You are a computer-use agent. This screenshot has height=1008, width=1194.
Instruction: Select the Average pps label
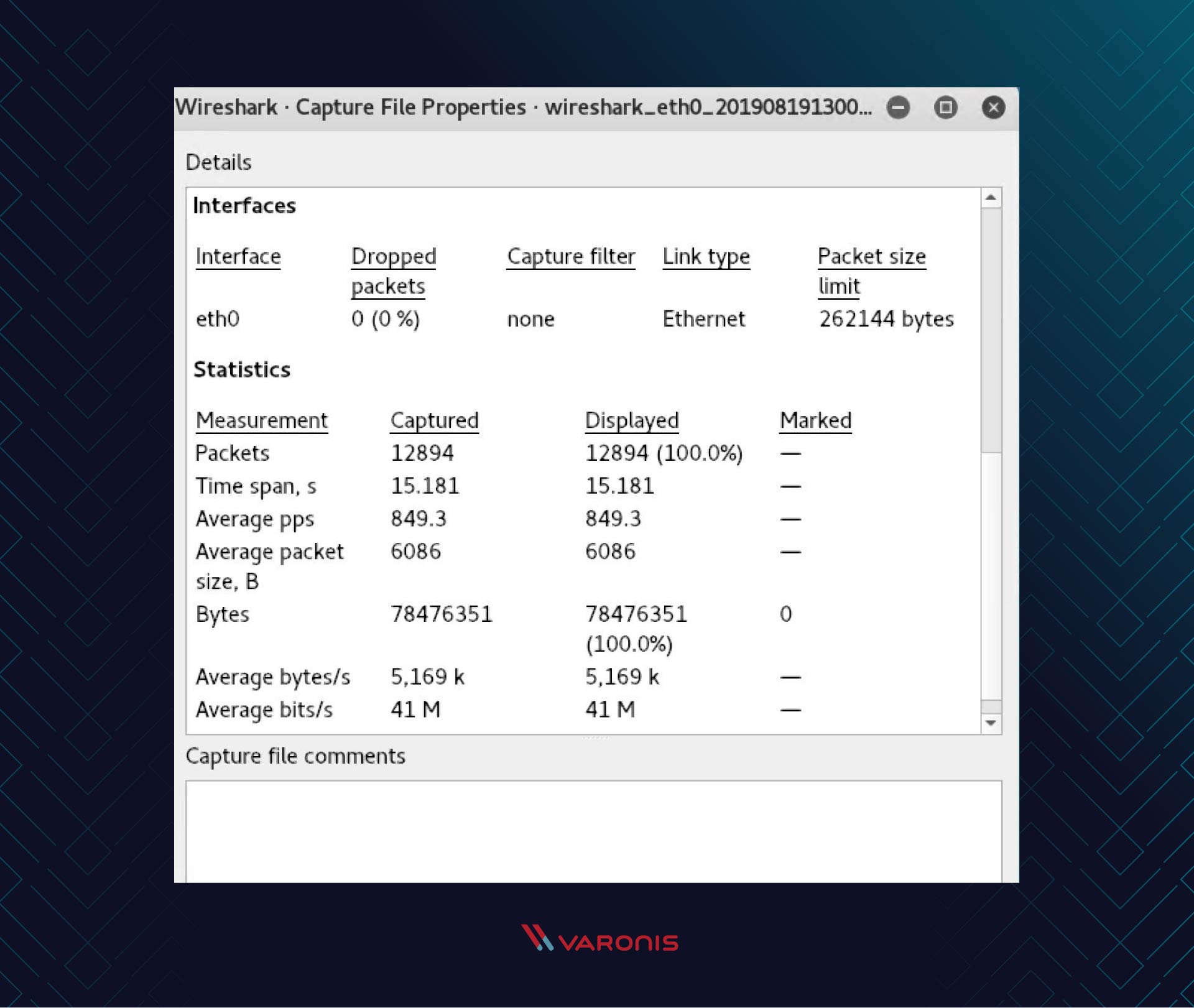255,519
